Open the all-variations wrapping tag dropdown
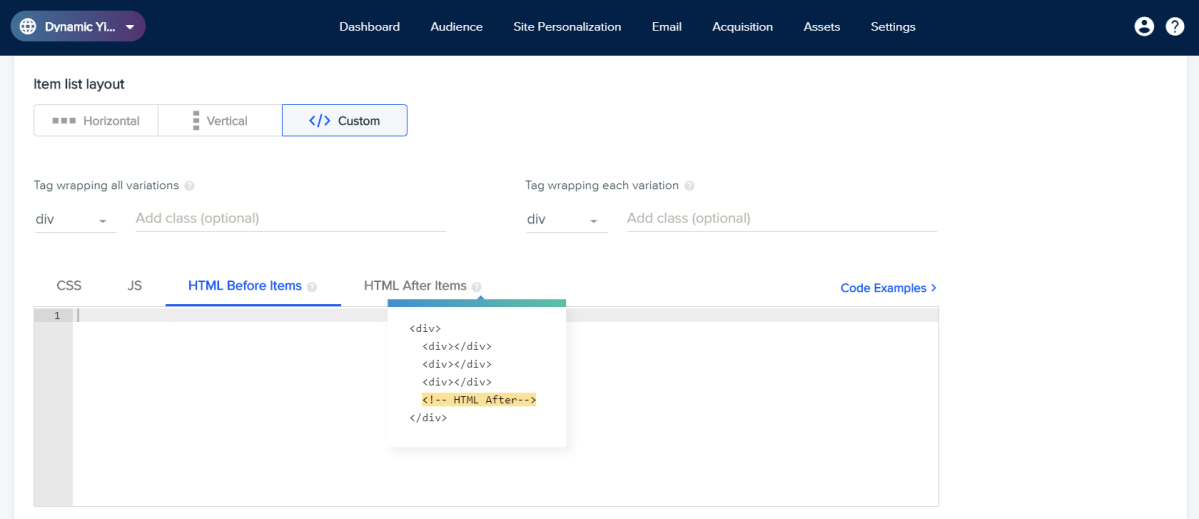Image resolution: width=1199 pixels, height=519 pixels. click(74, 219)
